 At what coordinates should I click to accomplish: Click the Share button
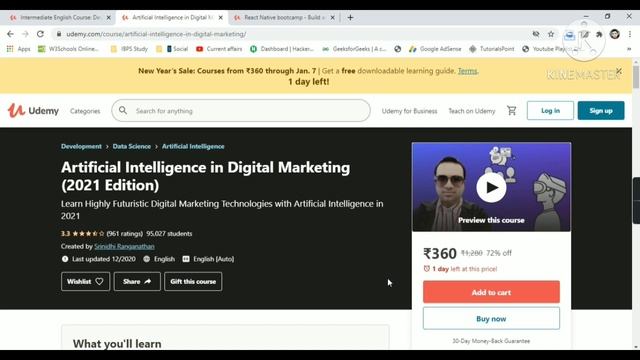137,282
